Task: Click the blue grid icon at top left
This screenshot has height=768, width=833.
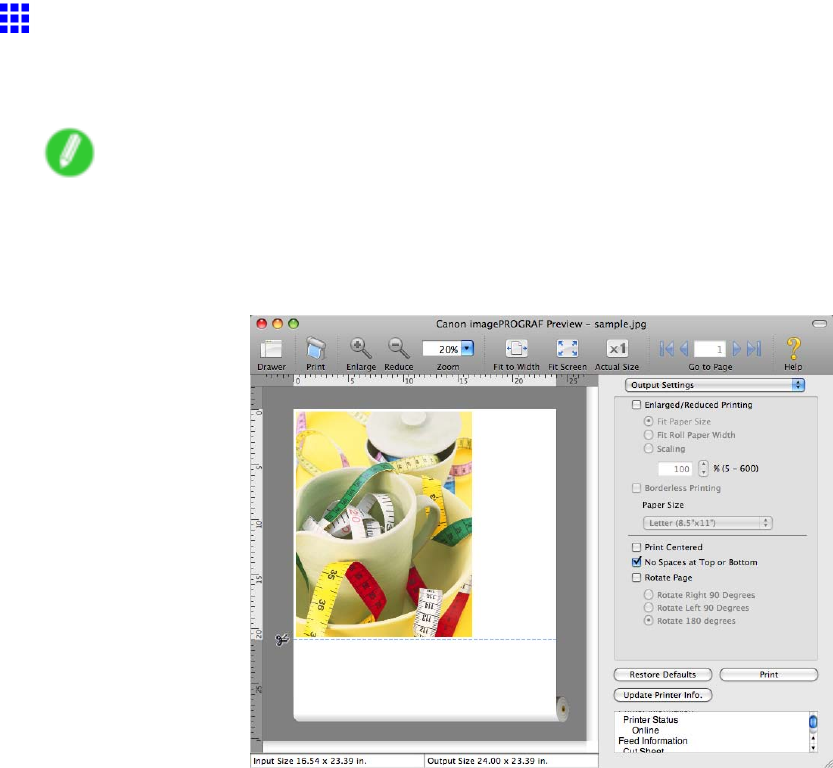Action: pyautogui.click(x=14, y=18)
